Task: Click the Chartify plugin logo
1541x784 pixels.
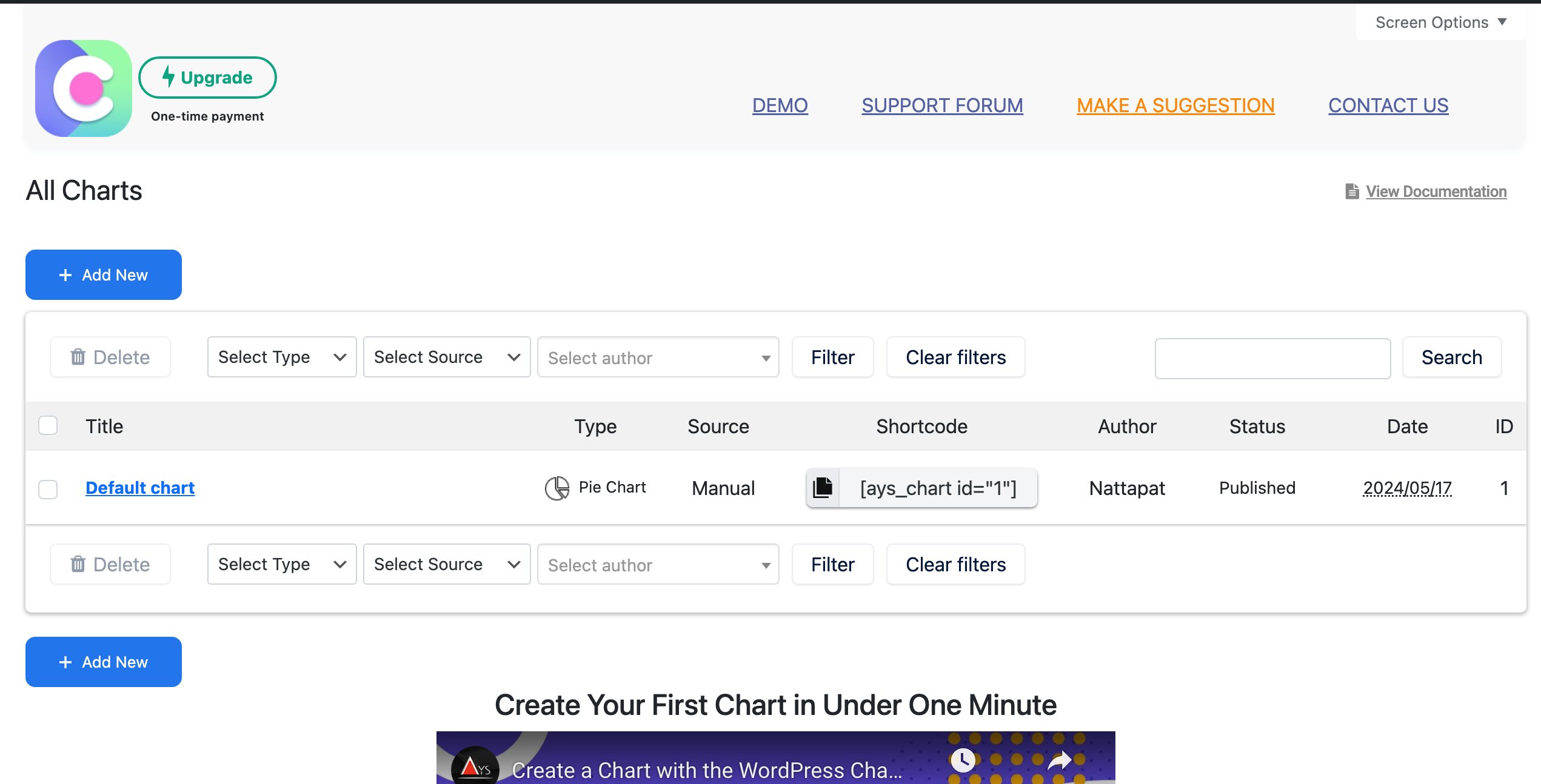Action: click(x=83, y=88)
